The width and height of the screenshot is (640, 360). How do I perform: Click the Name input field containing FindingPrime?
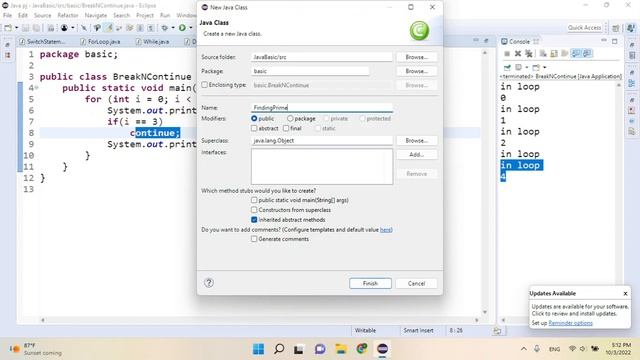(x=322, y=107)
